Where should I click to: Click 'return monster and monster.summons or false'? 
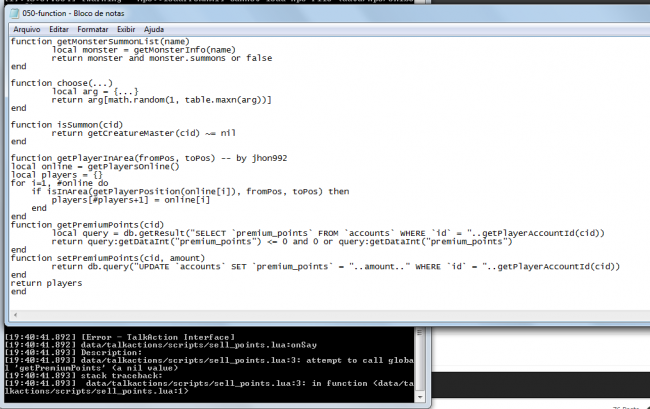(x=162, y=58)
